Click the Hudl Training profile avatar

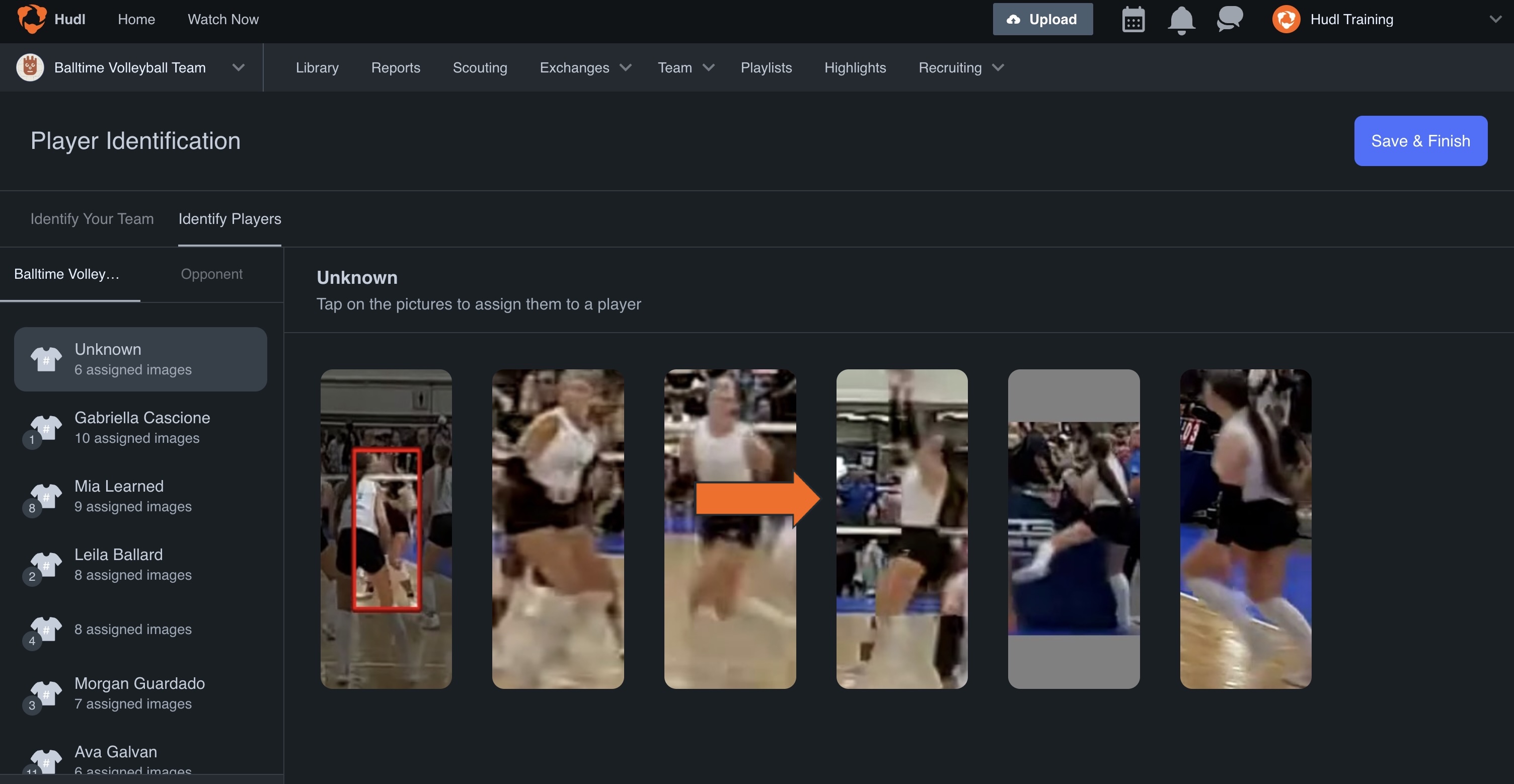[x=1286, y=20]
